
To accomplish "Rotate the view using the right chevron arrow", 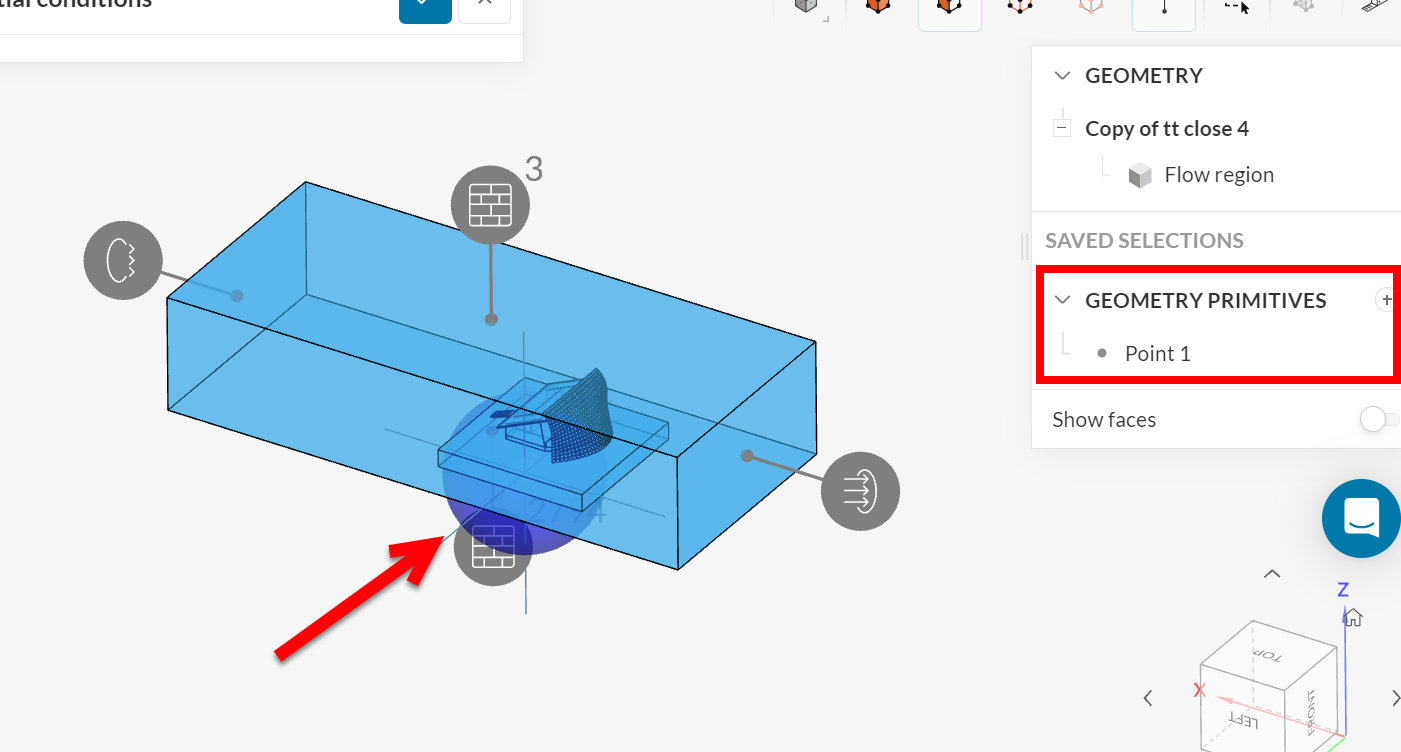I will pyautogui.click(x=1396, y=697).
